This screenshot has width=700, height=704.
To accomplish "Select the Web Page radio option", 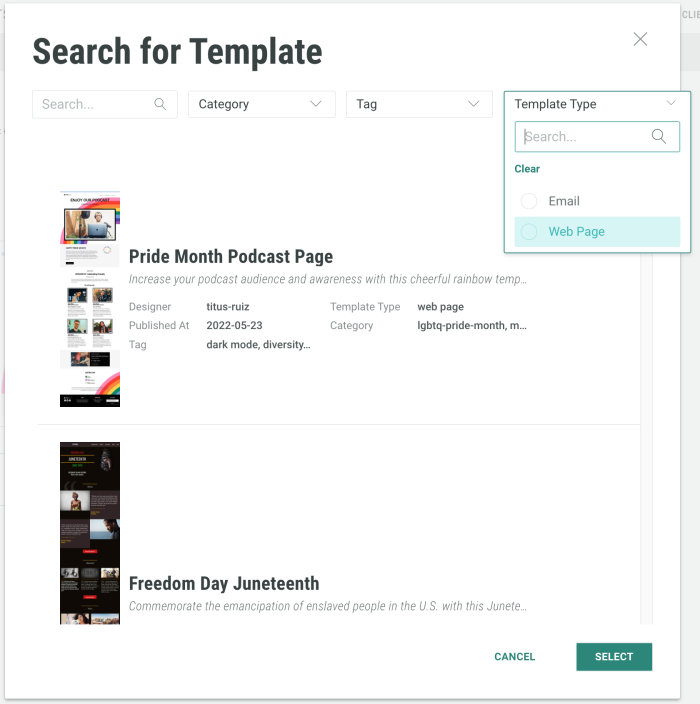I will (529, 232).
